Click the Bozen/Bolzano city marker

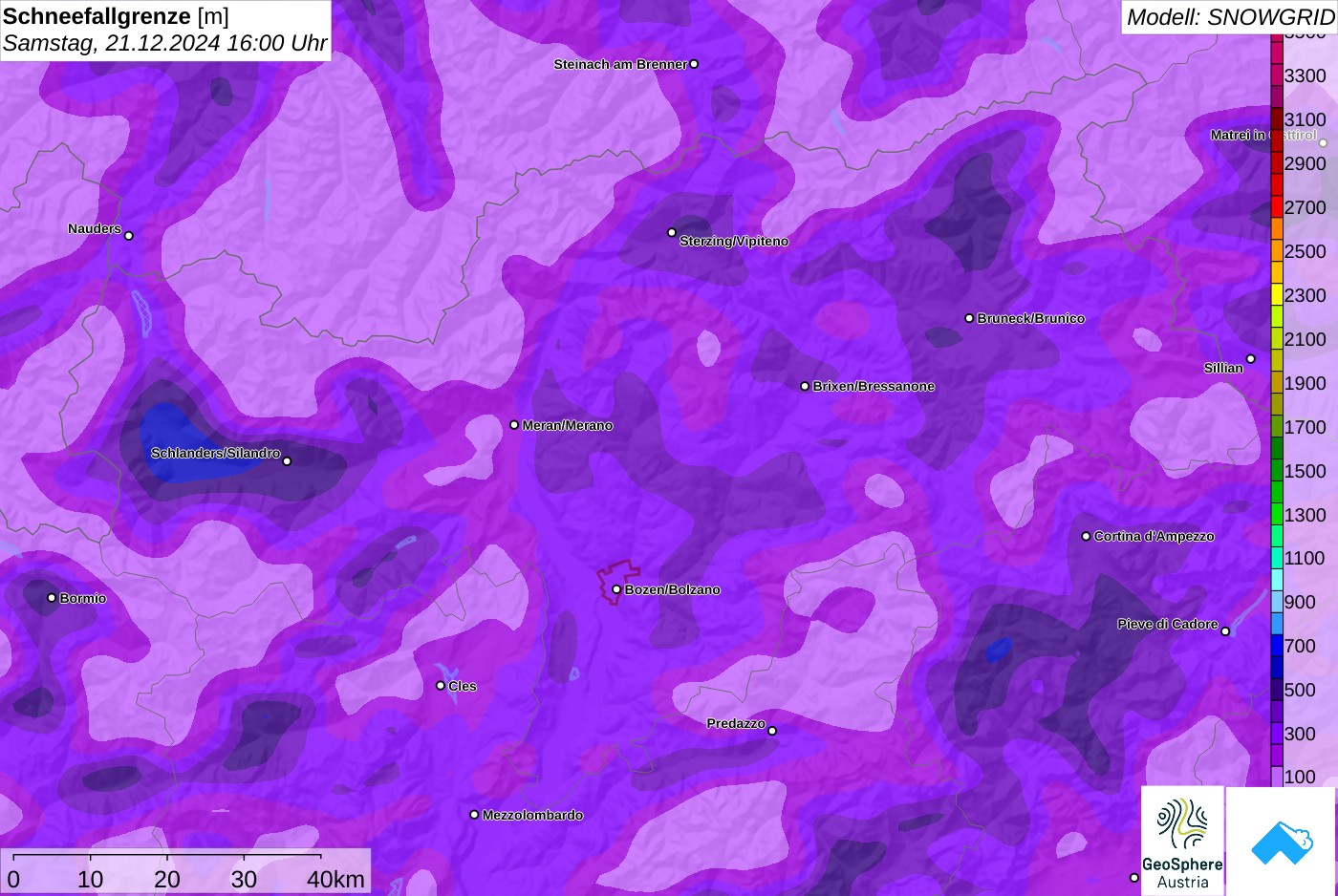pos(616,589)
